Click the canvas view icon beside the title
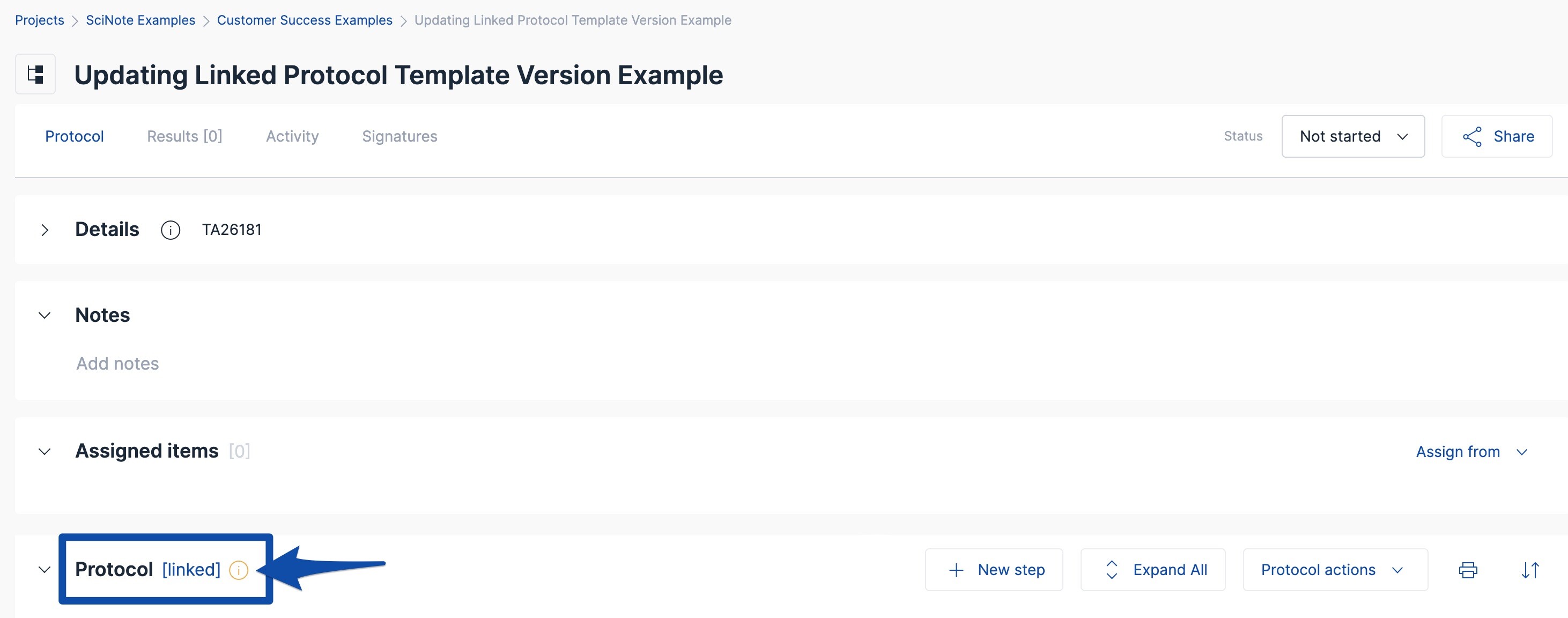This screenshot has width=1568, height=618. tap(35, 74)
